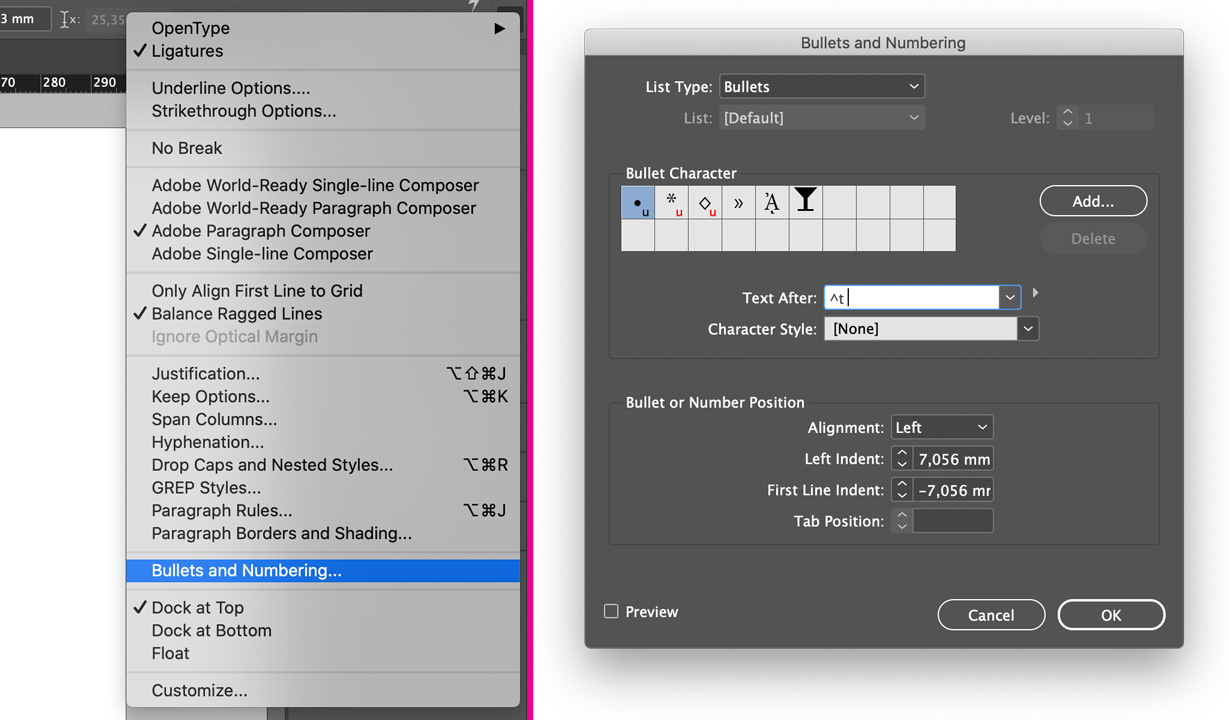The height and width of the screenshot is (720, 1229).
Task: Confirm dialog with the OK button
Action: pos(1111,614)
